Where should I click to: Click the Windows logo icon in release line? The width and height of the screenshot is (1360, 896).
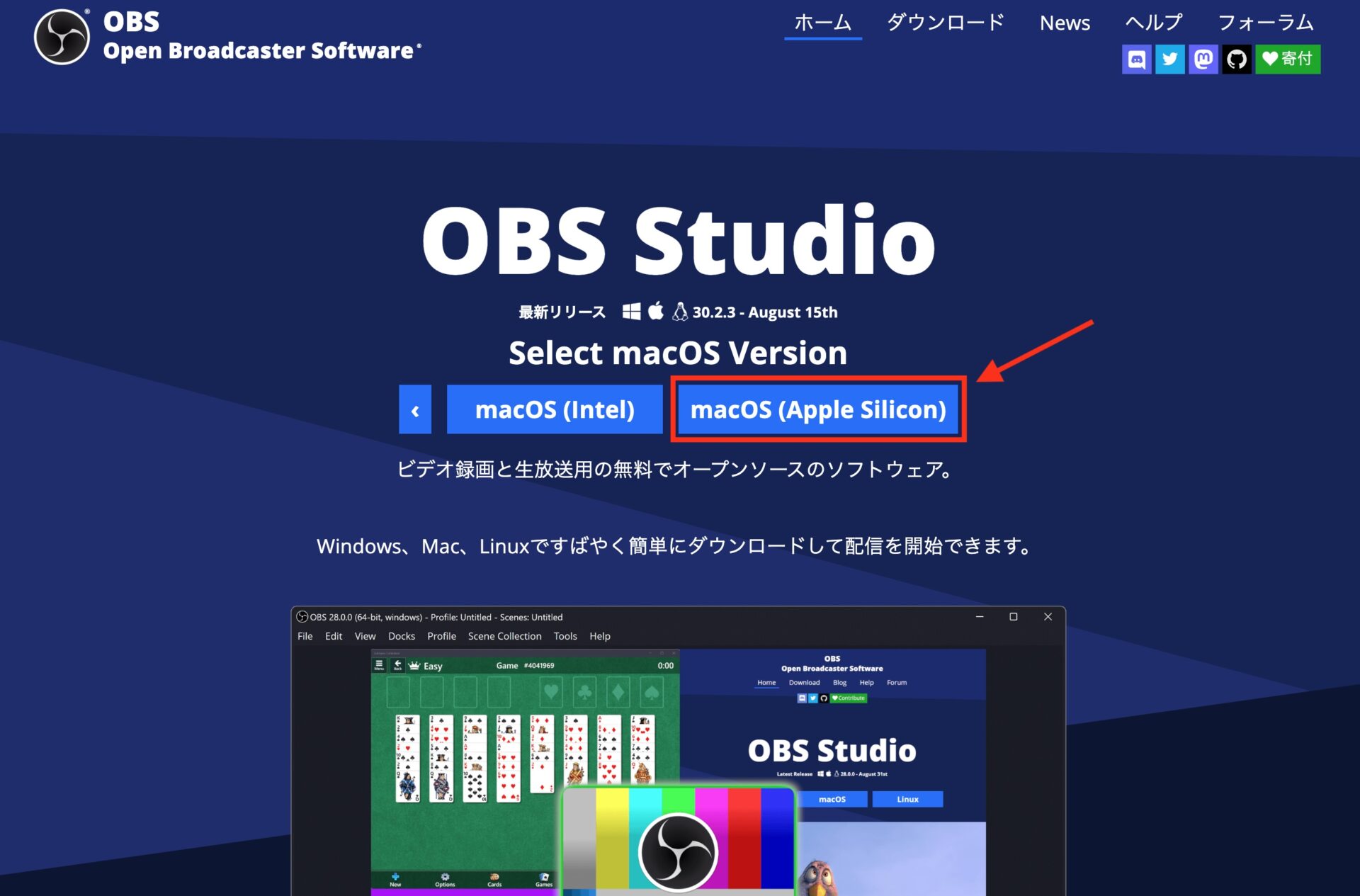(631, 312)
